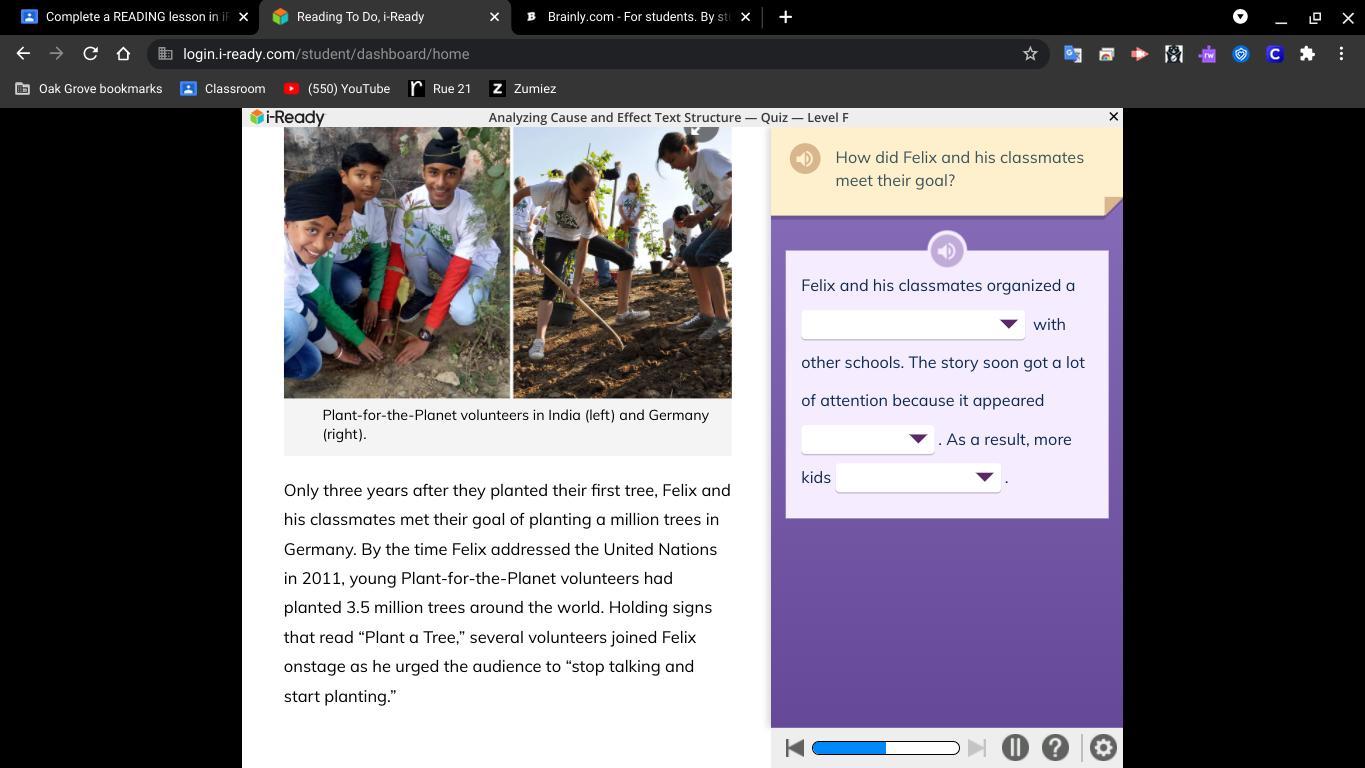The height and width of the screenshot is (768, 1365).
Task: Open the dropdown after 'more kids'
Action: (917, 478)
